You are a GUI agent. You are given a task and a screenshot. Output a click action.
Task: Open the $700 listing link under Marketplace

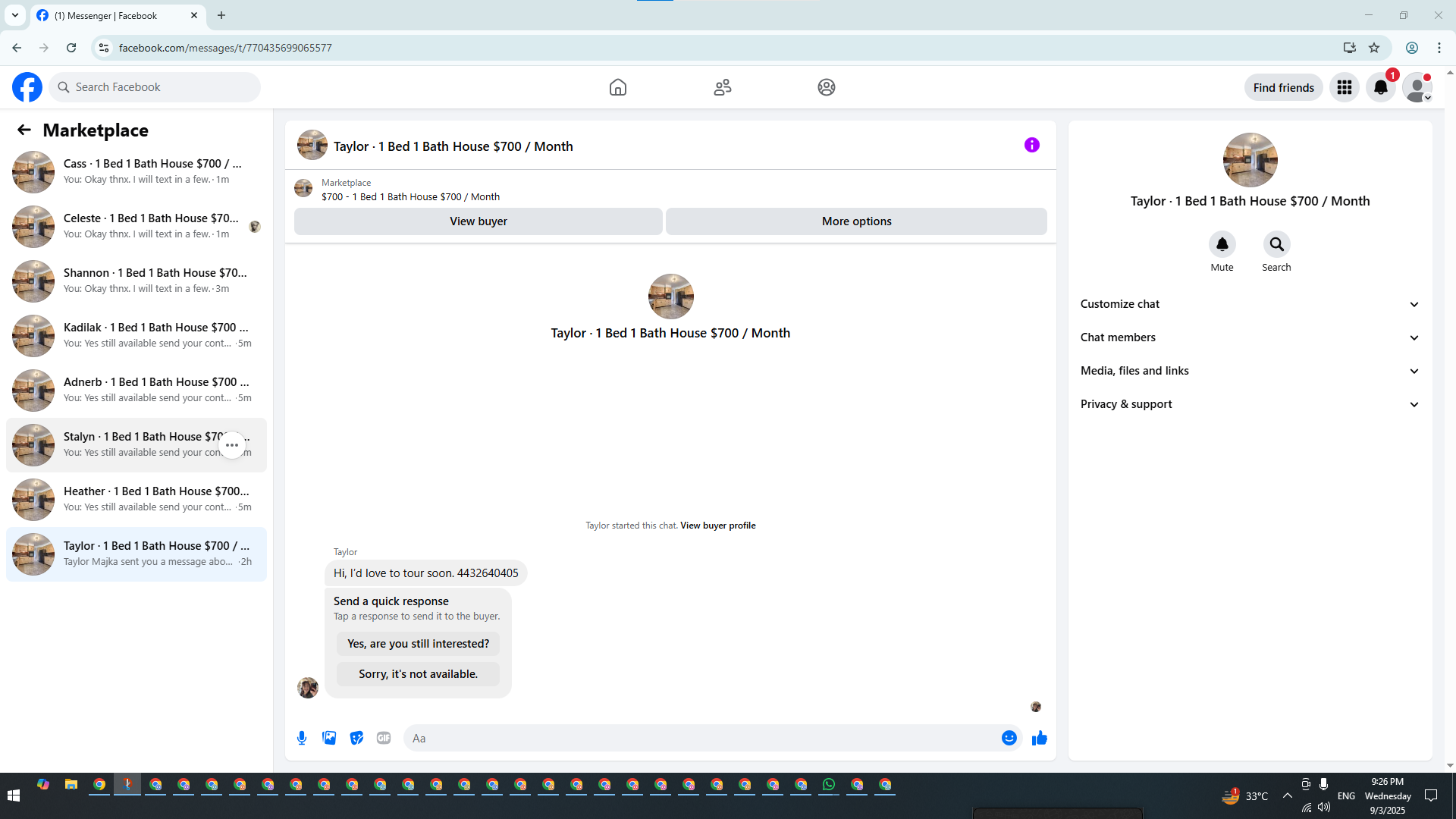pyautogui.click(x=410, y=196)
